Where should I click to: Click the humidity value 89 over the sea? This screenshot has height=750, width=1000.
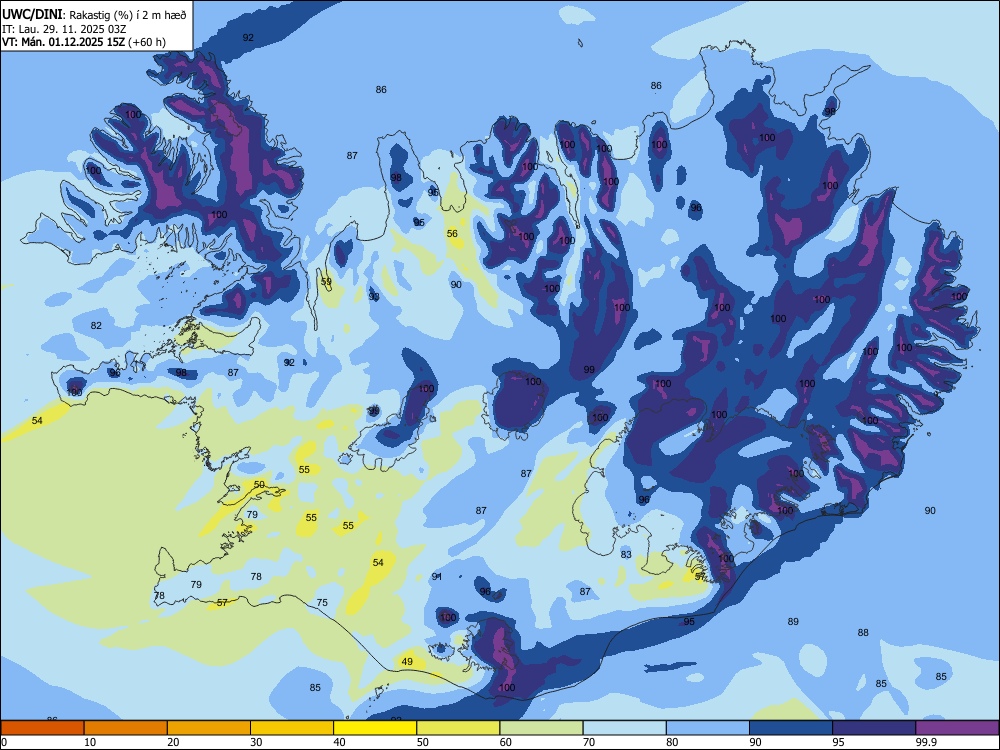[x=793, y=621]
